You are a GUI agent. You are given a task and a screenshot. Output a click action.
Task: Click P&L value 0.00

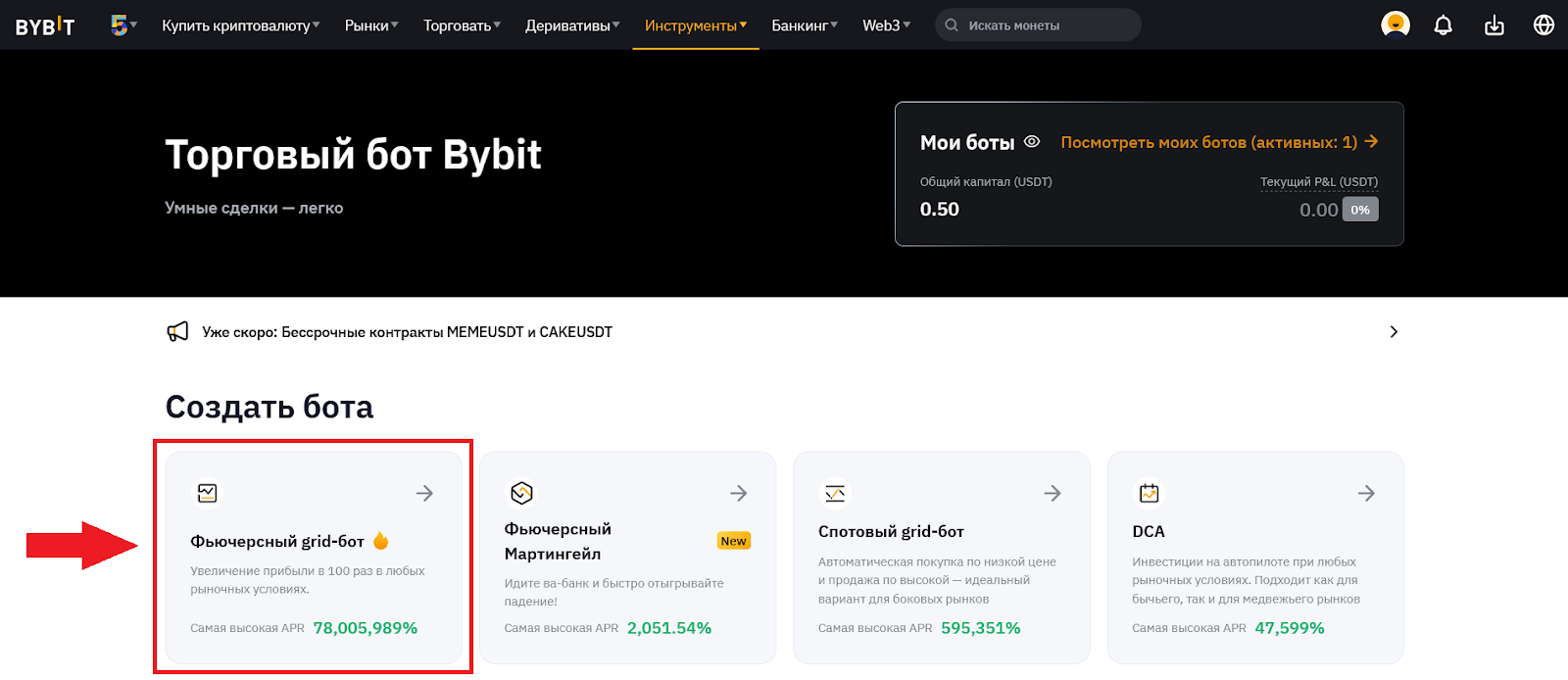(1318, 210)
